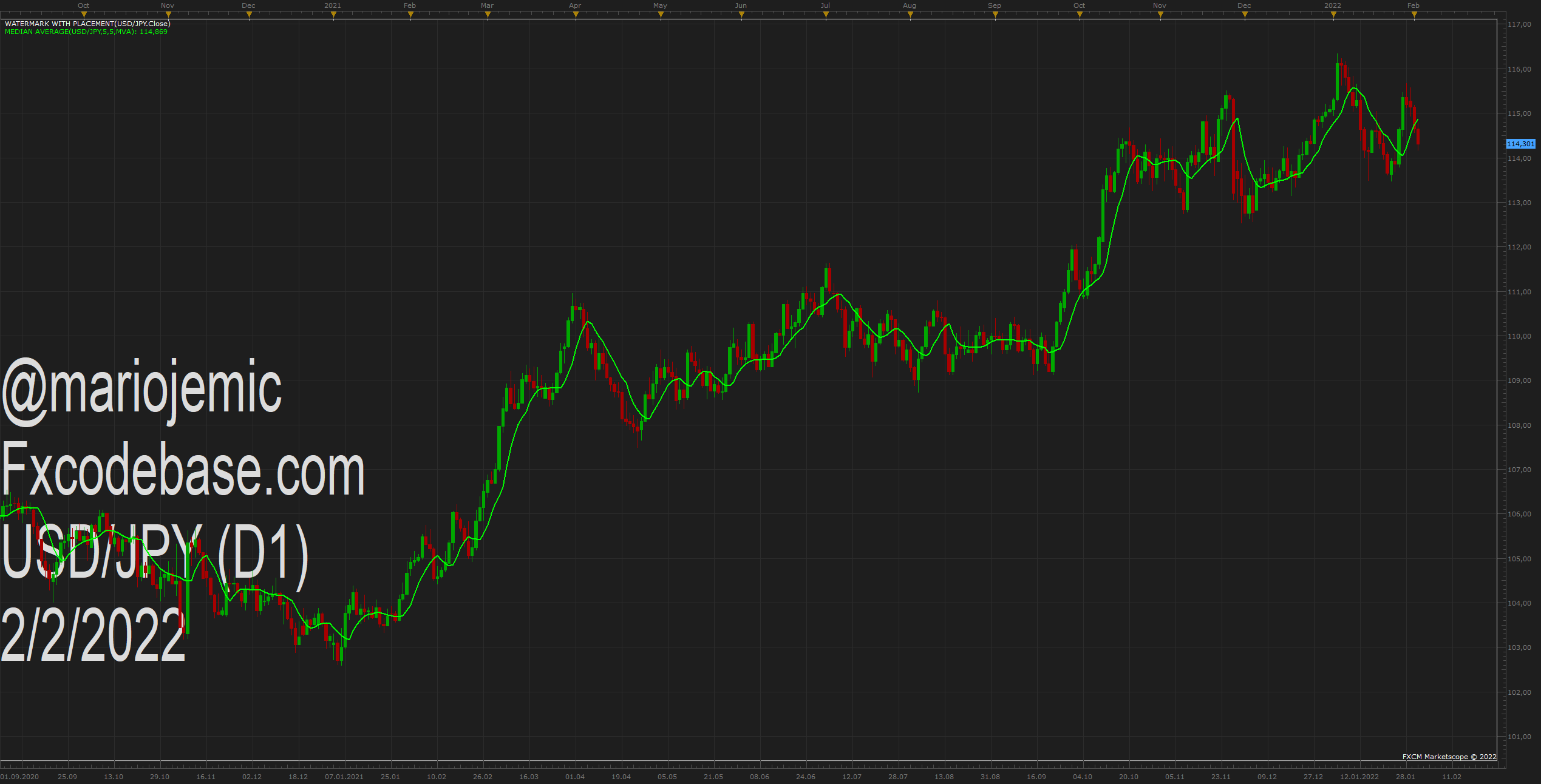Select the May month marker

pyautogui.click(x=660, y=5)
